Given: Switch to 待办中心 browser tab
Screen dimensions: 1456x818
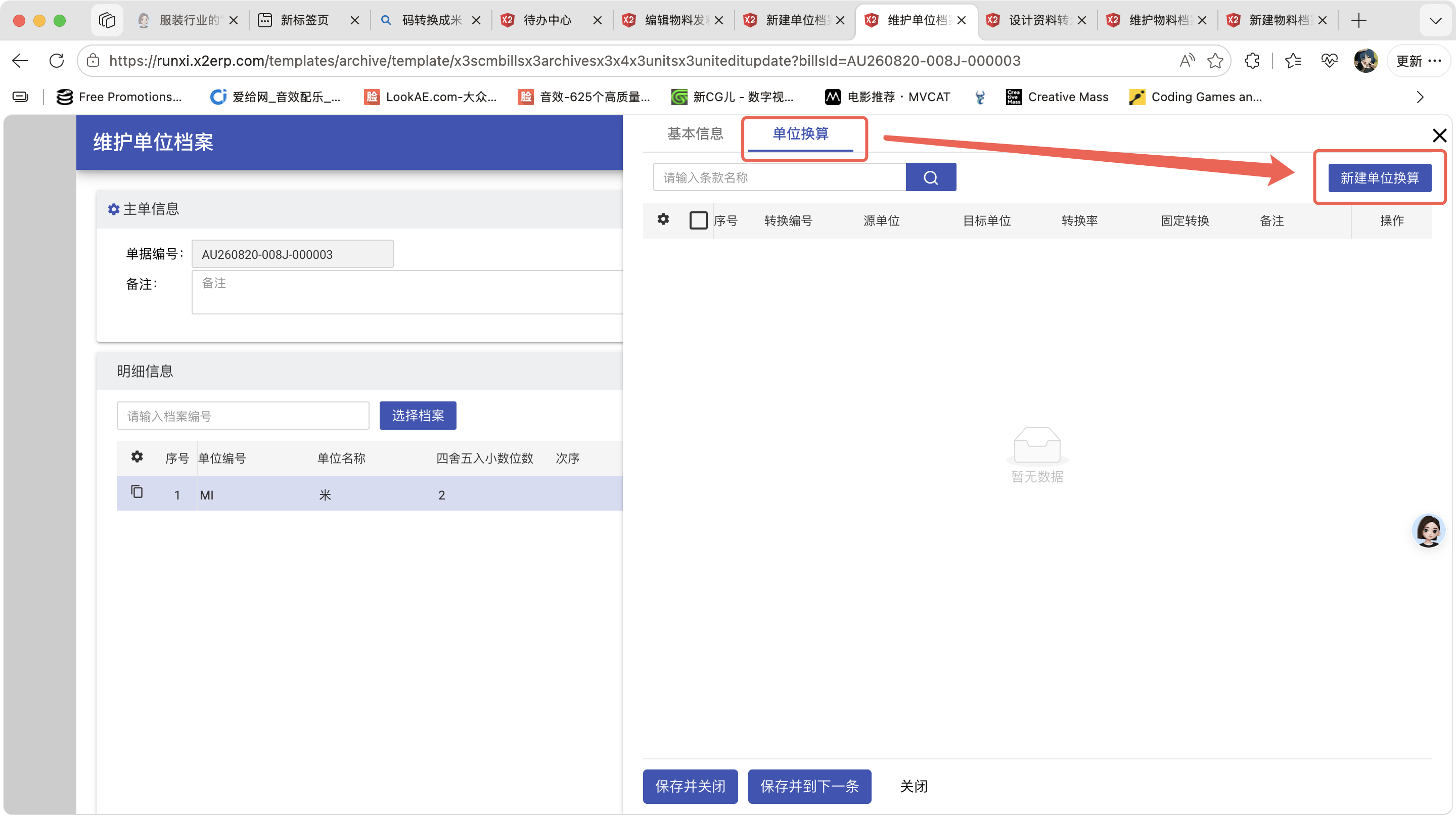Looking at the screenshot, I should [547, 20].
